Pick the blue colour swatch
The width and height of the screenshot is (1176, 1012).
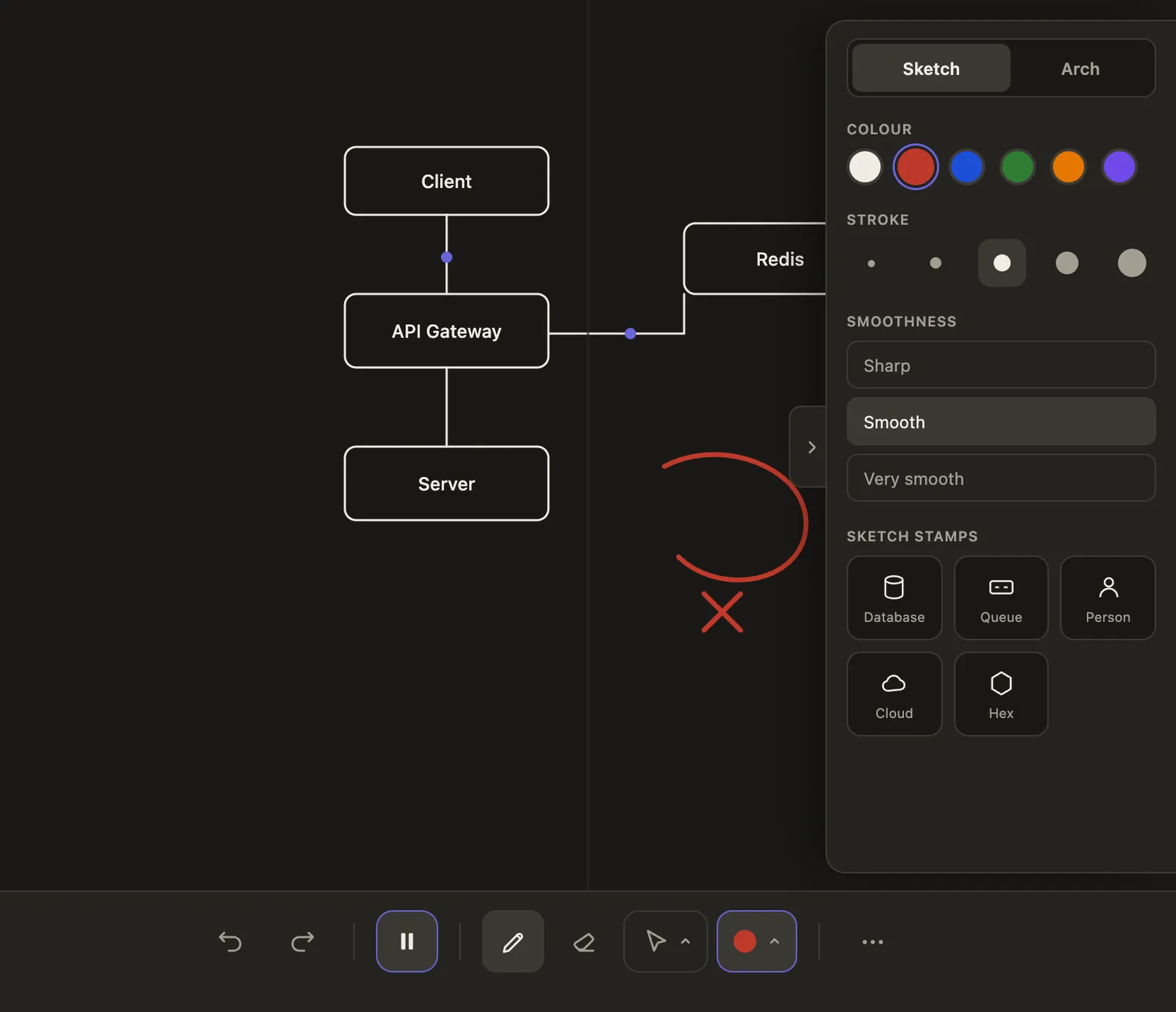pos(967,167)
